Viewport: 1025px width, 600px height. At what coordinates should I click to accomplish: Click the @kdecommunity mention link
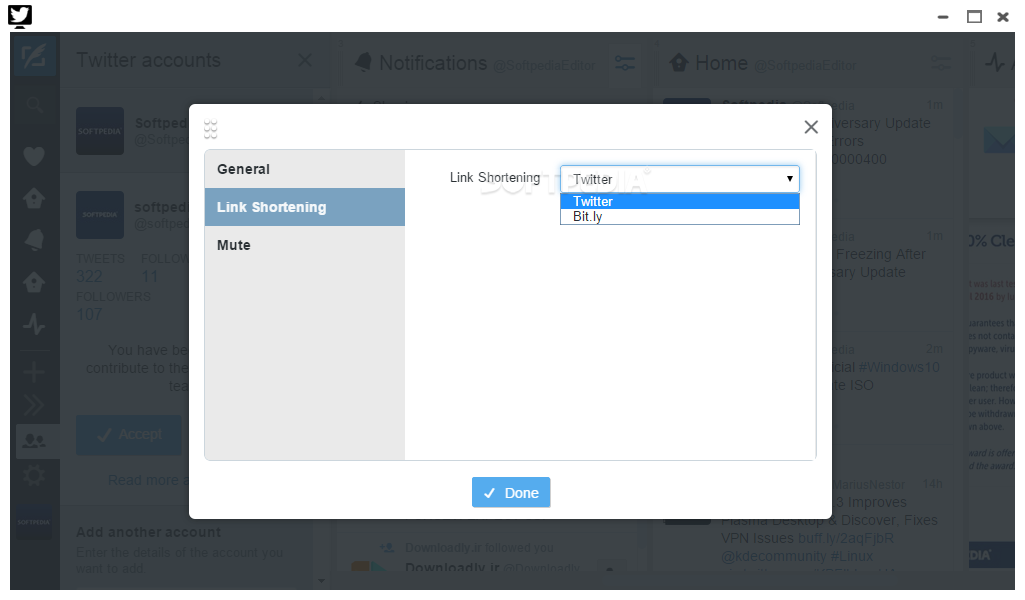click(773, 556)
